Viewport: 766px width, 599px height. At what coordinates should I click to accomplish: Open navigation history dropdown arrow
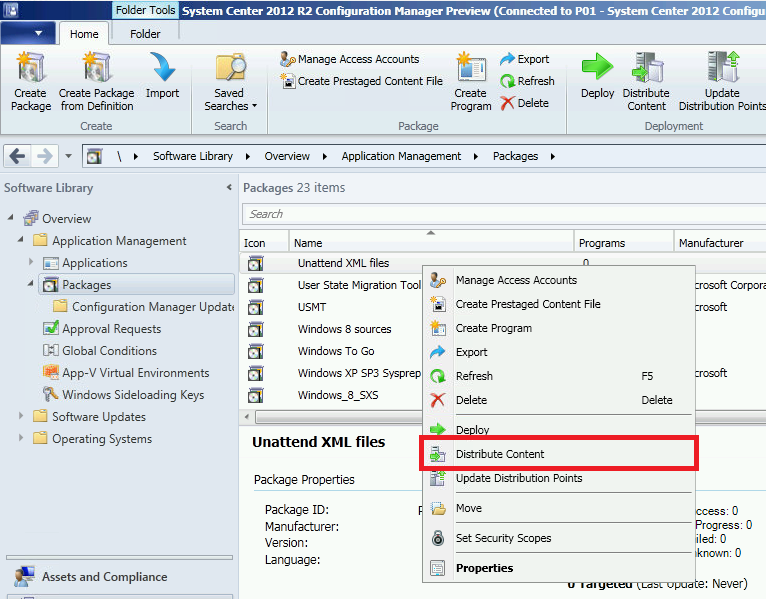pos(68,156)
